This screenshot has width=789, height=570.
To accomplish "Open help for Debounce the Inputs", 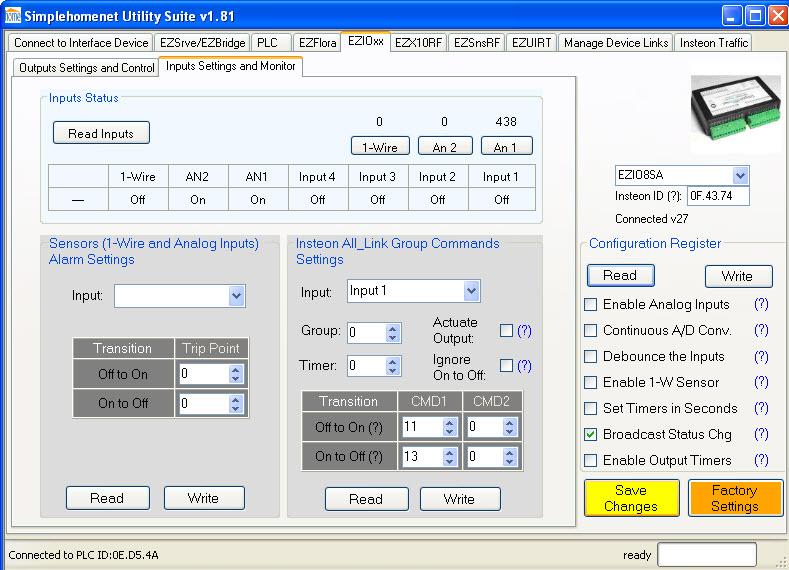I will [x=761, y=357].
